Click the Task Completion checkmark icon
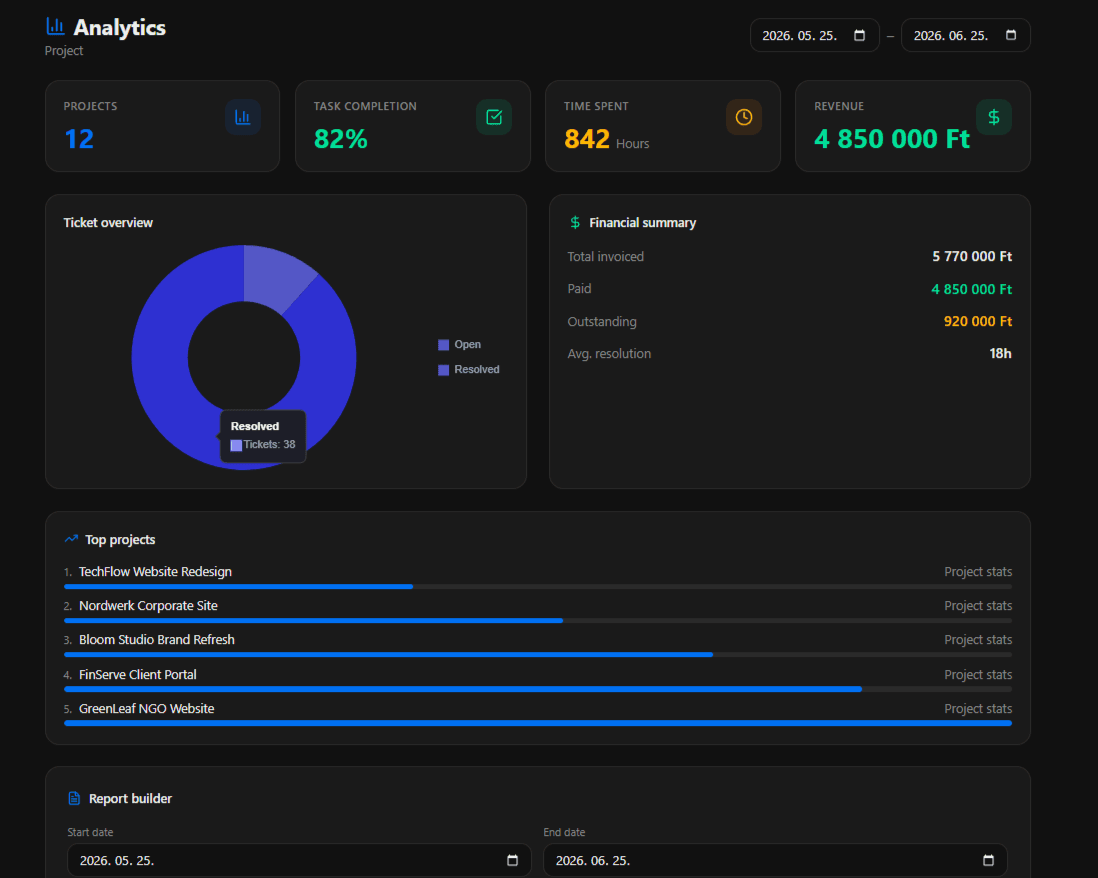Image resolution: width=1098 pixels, height=878 pixels. [x=494, y=117]
